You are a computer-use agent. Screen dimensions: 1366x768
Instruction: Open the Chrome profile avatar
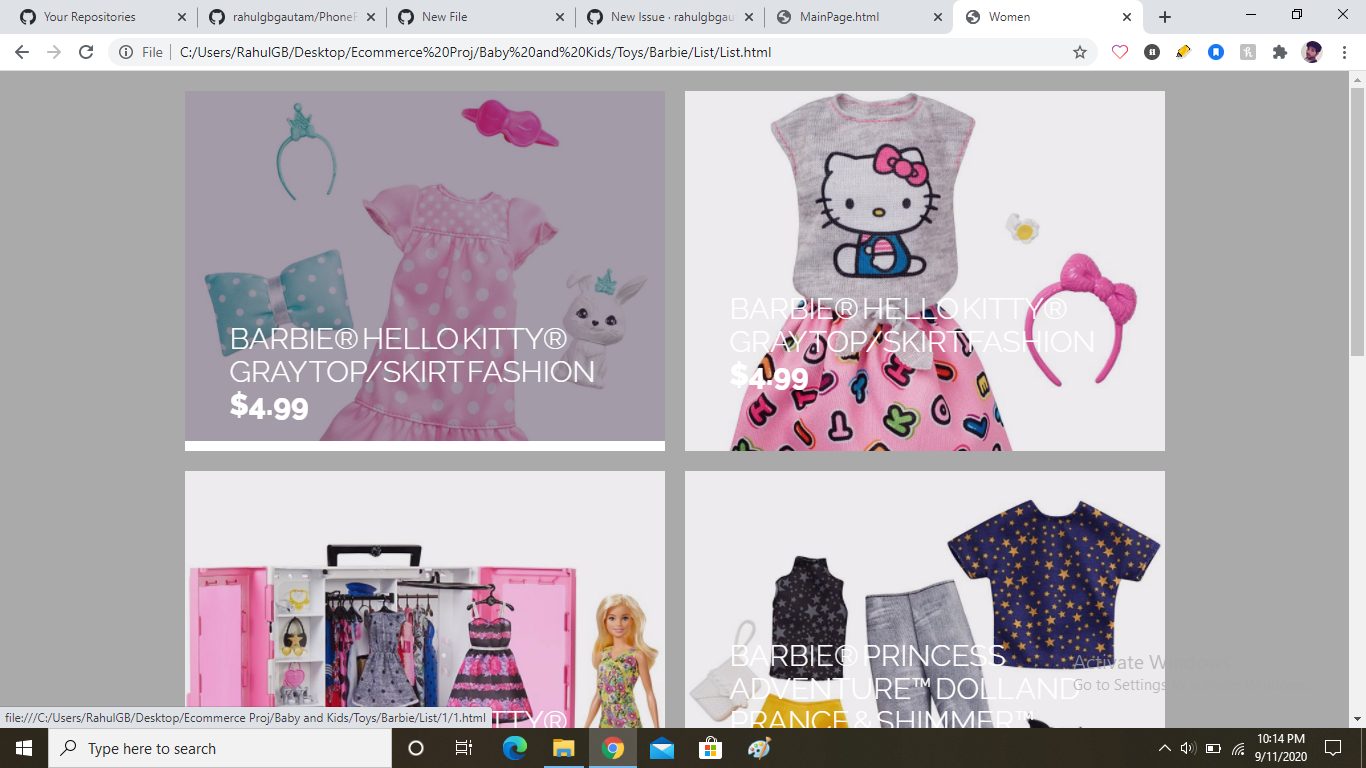[x=1312, y=52]
